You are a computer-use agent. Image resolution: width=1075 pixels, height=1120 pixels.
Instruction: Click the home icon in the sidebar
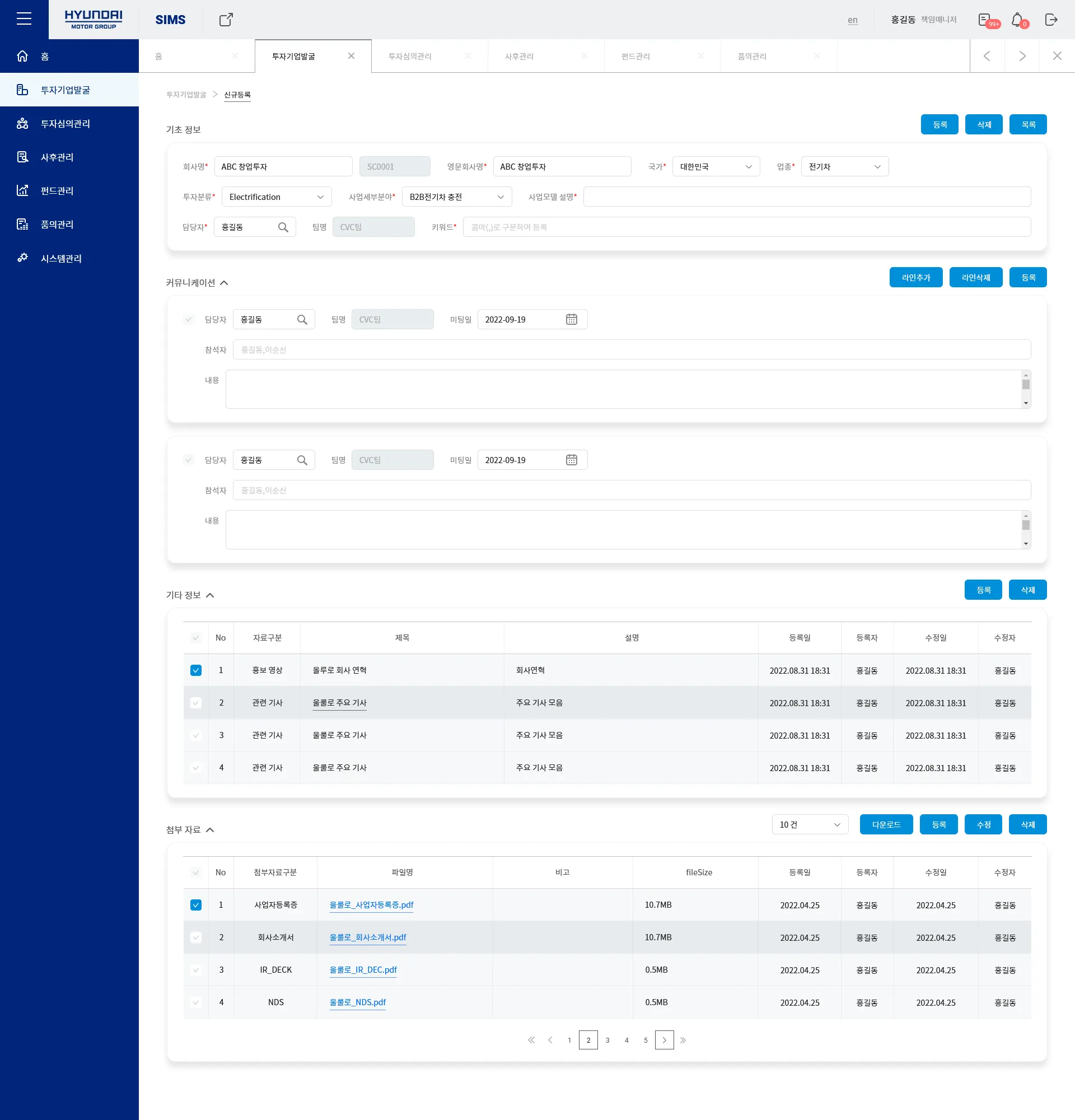pos(22,56)
